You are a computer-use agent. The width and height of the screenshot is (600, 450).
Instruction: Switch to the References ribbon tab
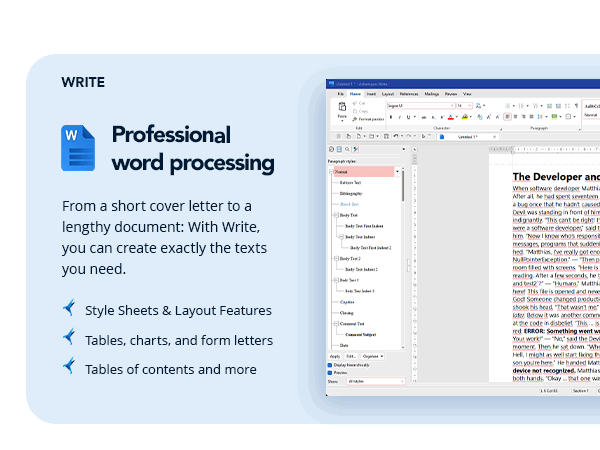[x=409, y=94]
